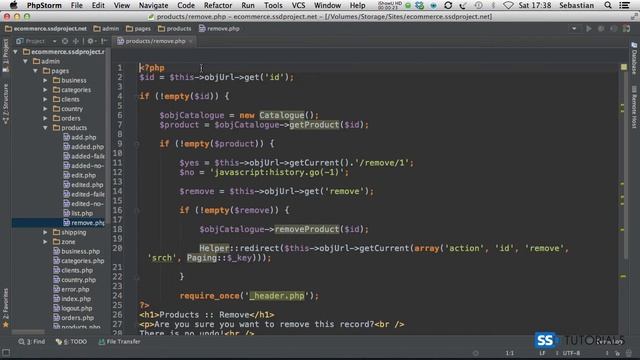Image resolution: width=640 pixels, height=360 pixels.
Task: Open the Navigate menu
Action: (153, 5)
